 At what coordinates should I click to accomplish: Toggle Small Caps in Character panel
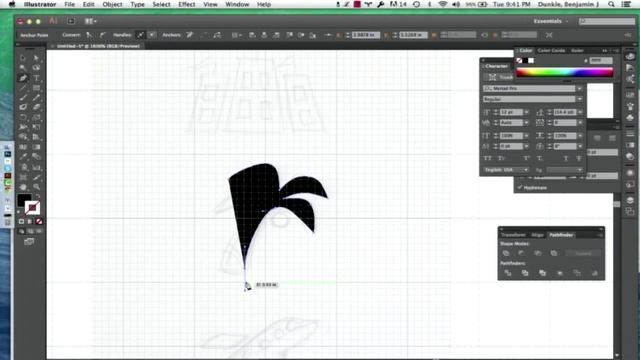[501, 158]
